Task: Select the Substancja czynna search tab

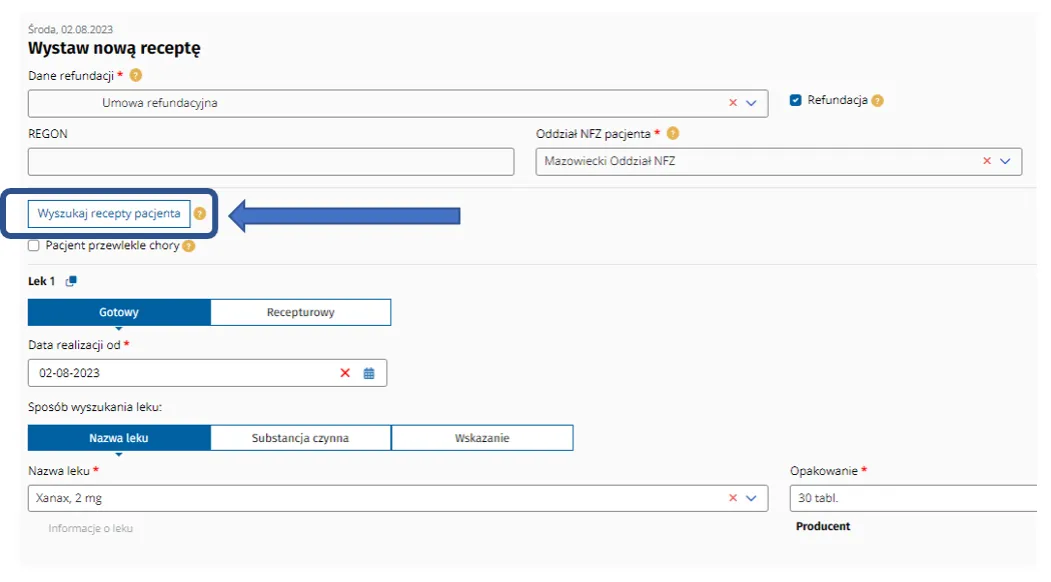Action: [x=300, y=438]
